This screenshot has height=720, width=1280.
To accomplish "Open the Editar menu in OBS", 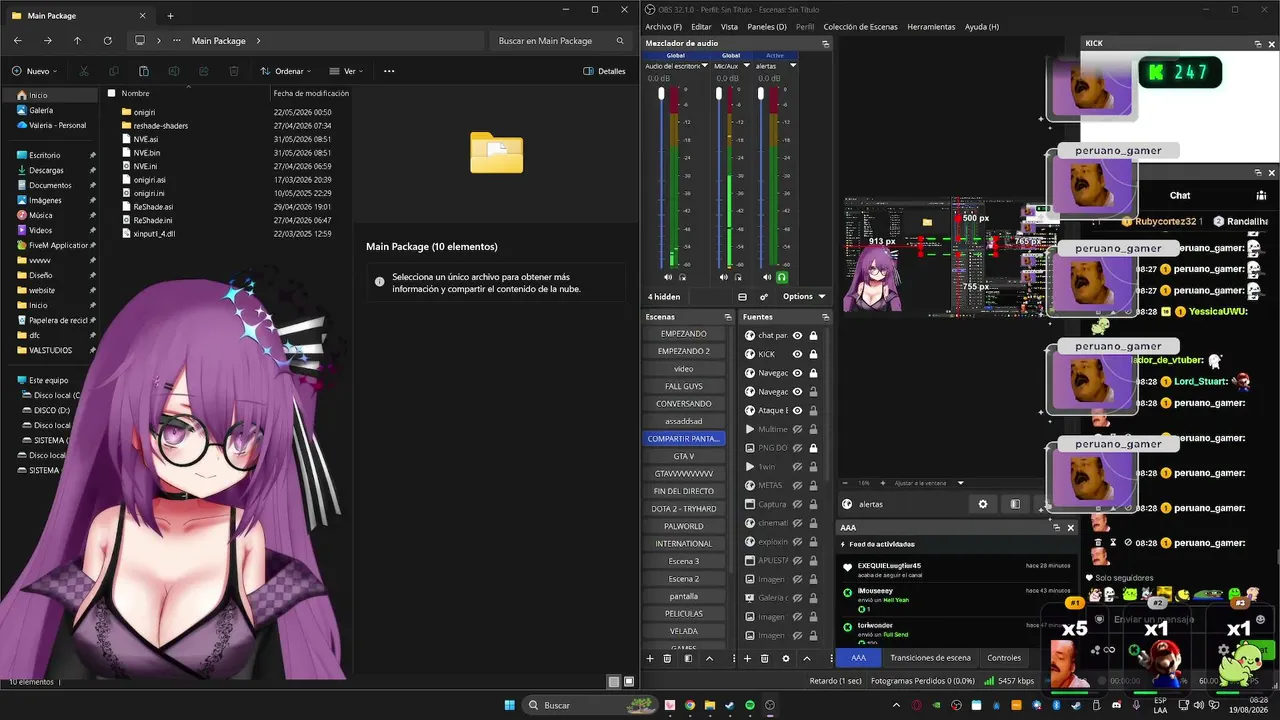I will point(701,27).
